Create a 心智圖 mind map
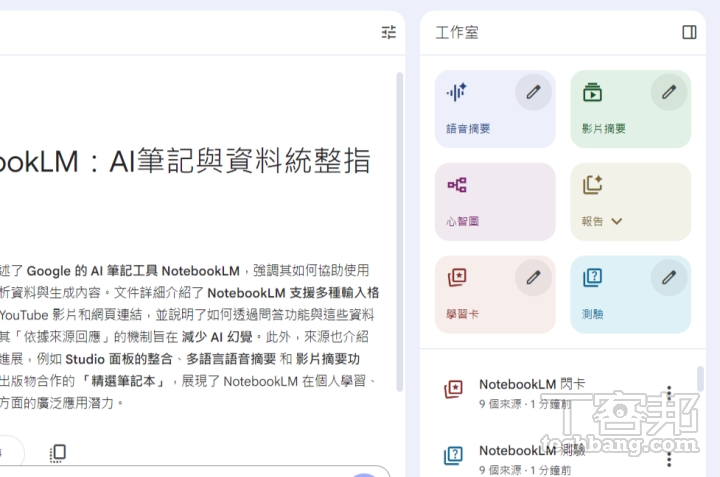The width and height of the screenshot is (720, 477). tap(495, 202)
